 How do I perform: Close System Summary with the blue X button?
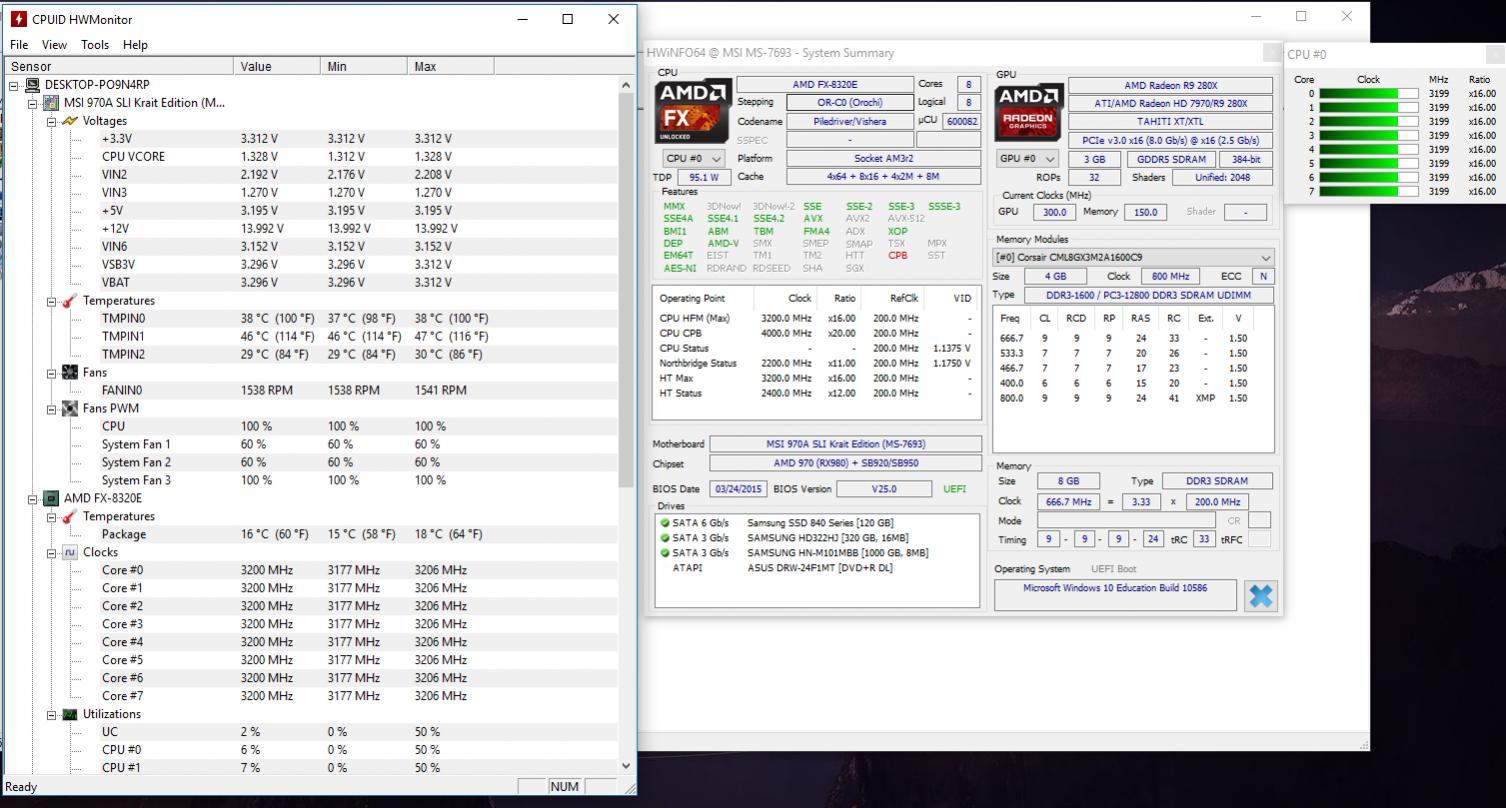[1261, 596]
